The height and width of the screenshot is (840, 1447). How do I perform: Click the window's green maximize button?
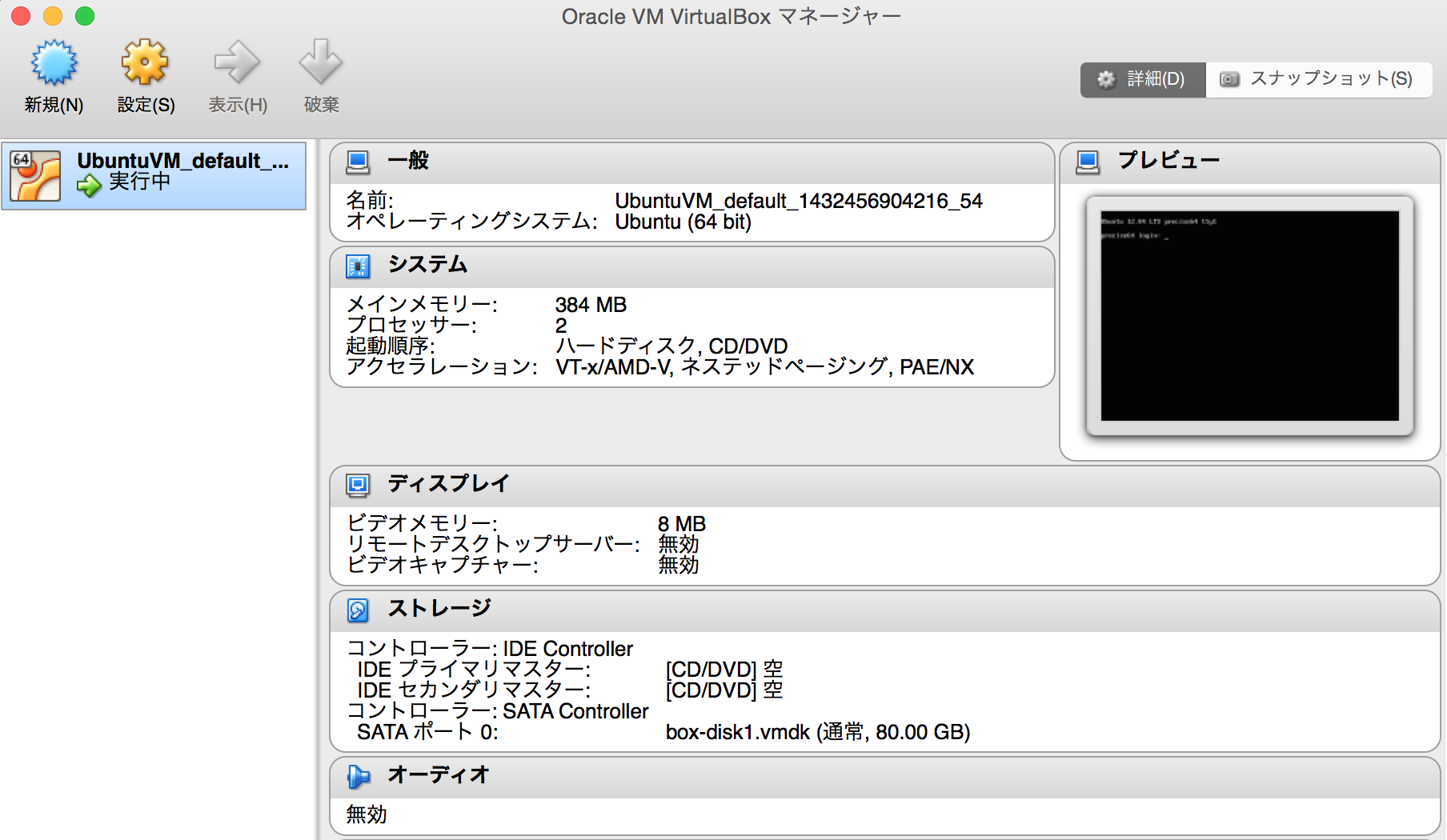tap(85, 16)
